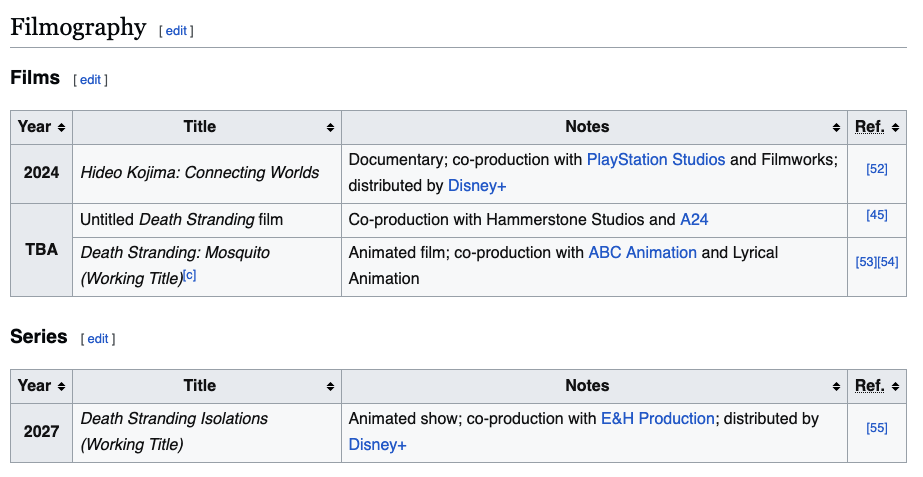Select the TBA year cell

pyautogui.click(x=41, y=250)
